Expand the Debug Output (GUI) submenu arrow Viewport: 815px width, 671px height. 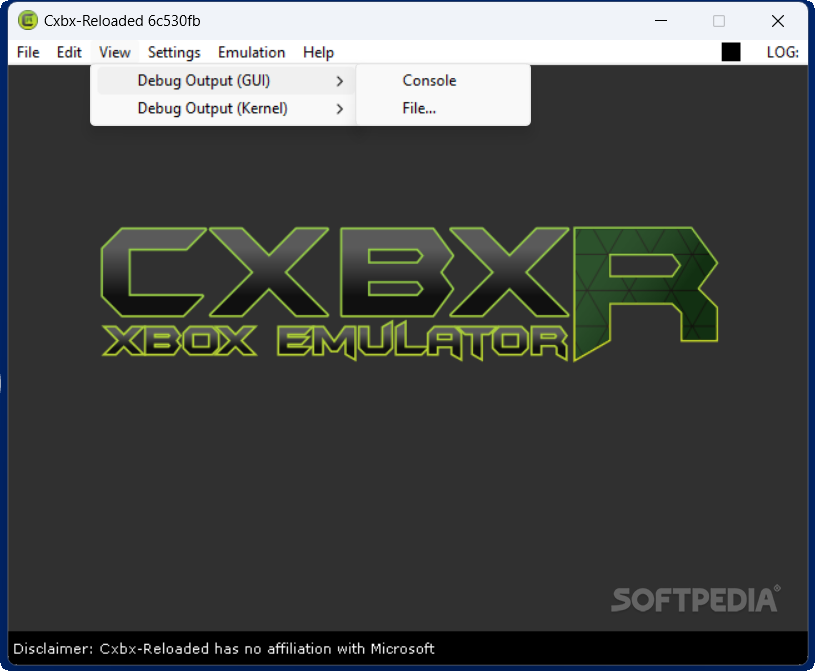339,81
